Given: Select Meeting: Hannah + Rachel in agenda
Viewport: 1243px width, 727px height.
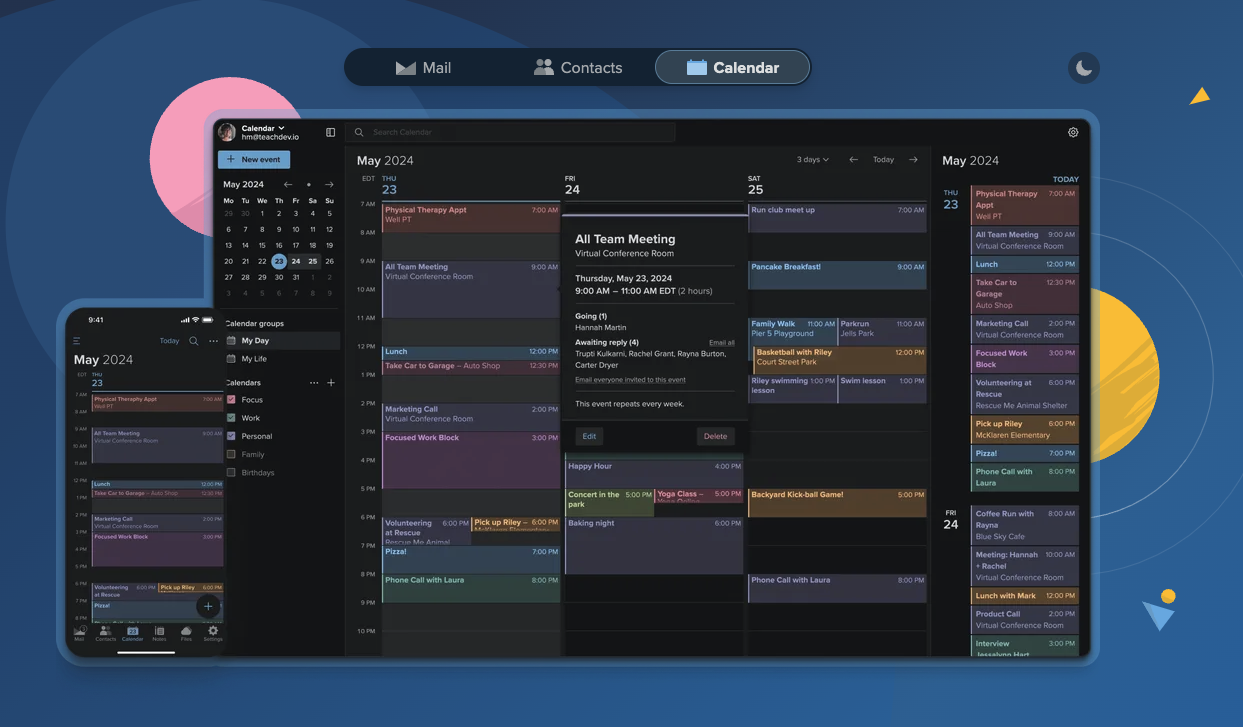Looking at the screenshot, I should [1025, 565].
